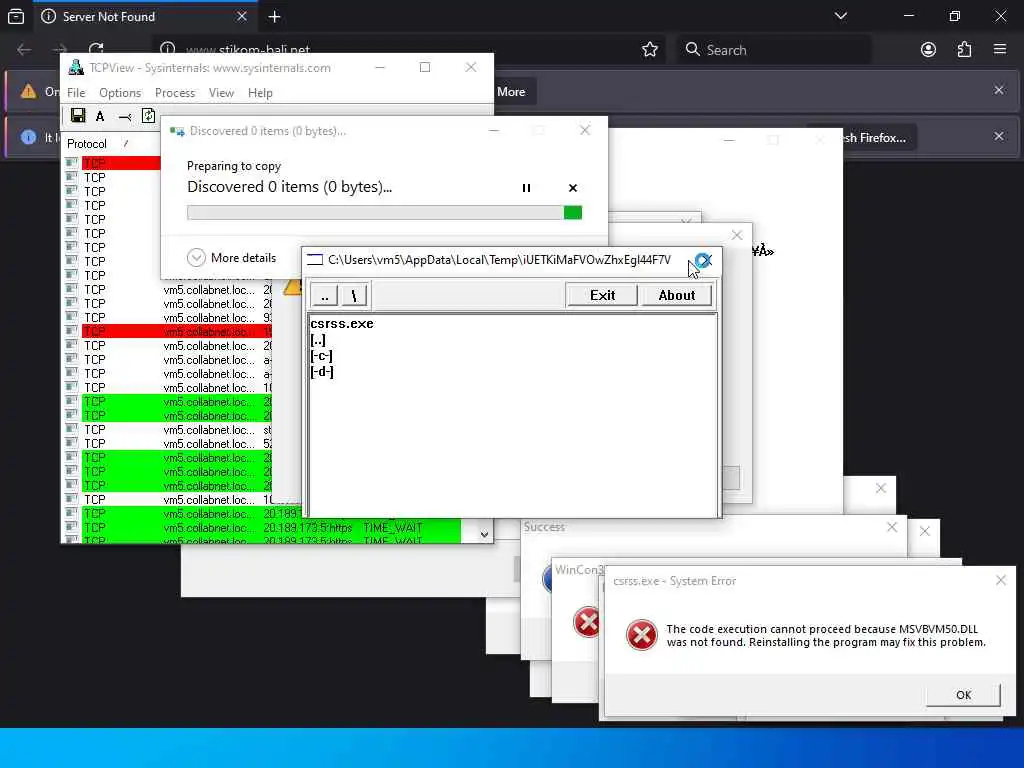
Task: Click the down arrow on the TCPView scrollbar
Action: pos(484,534)
